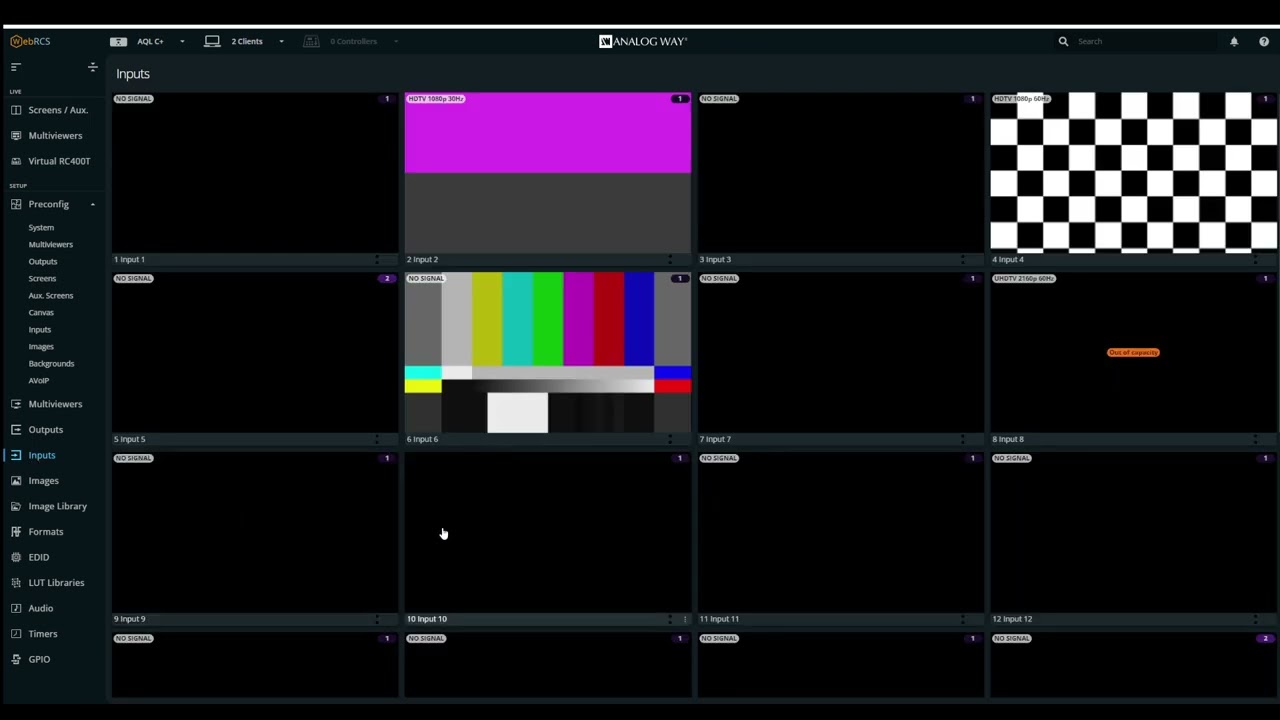
Task: Click the Timers icon
Action: pos(16,633)
